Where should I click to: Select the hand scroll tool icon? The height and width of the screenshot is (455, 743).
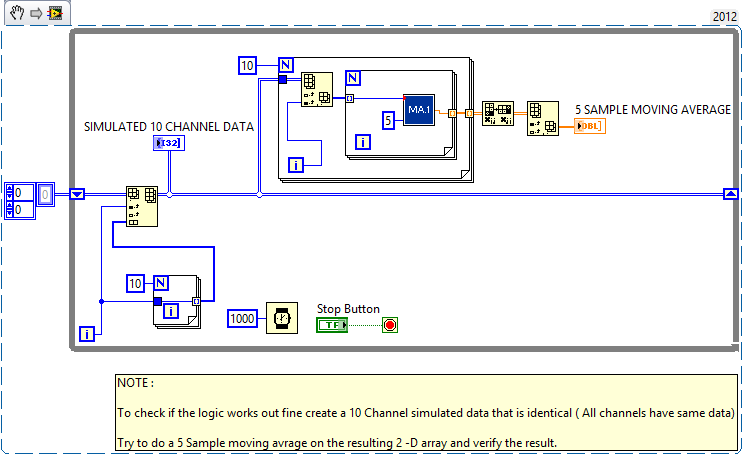coord(17,13)
